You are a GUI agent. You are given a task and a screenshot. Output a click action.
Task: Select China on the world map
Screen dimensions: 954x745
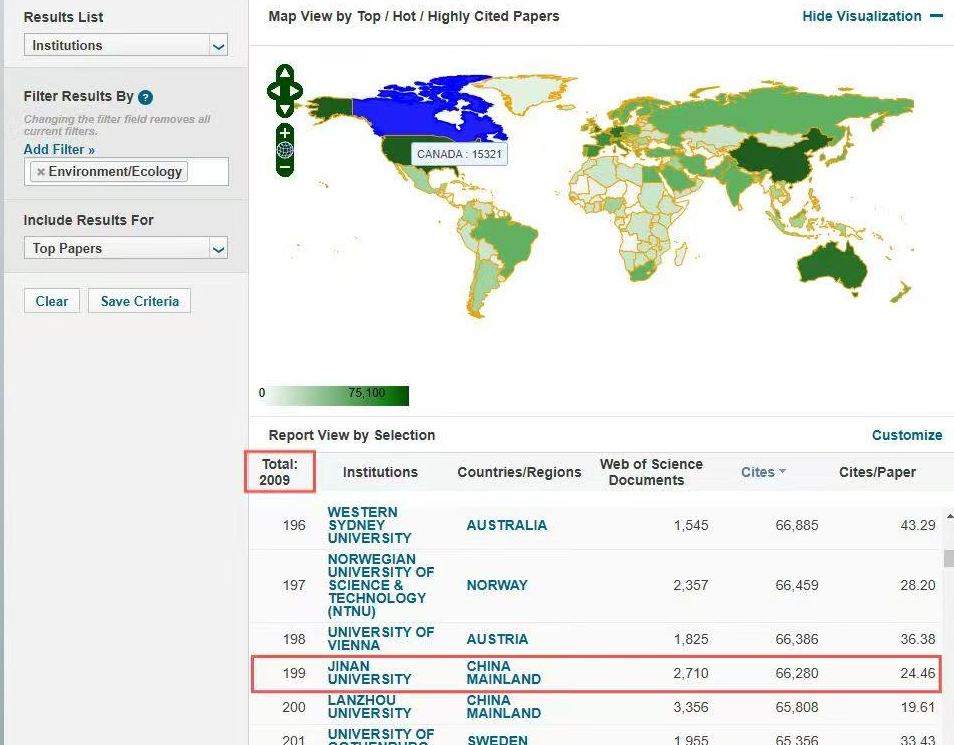(776, 157)
